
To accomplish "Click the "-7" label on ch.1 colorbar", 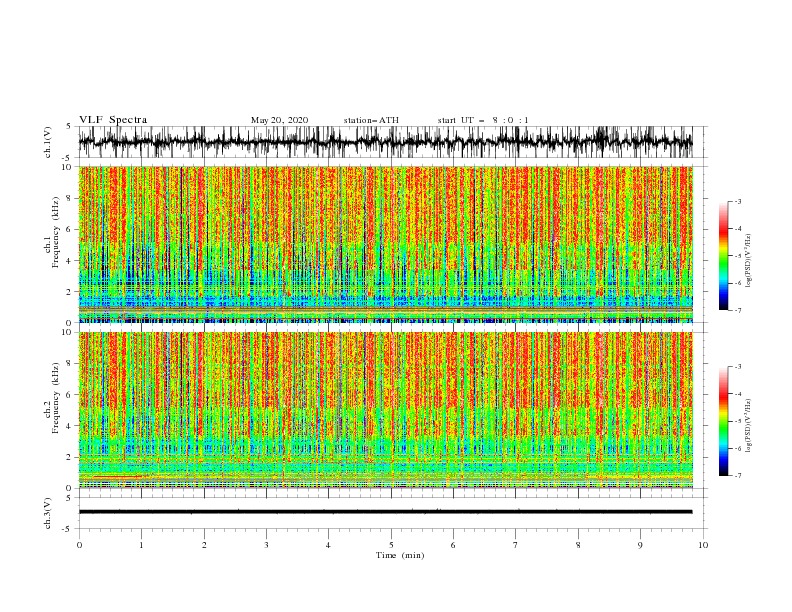I will [738, 310].
